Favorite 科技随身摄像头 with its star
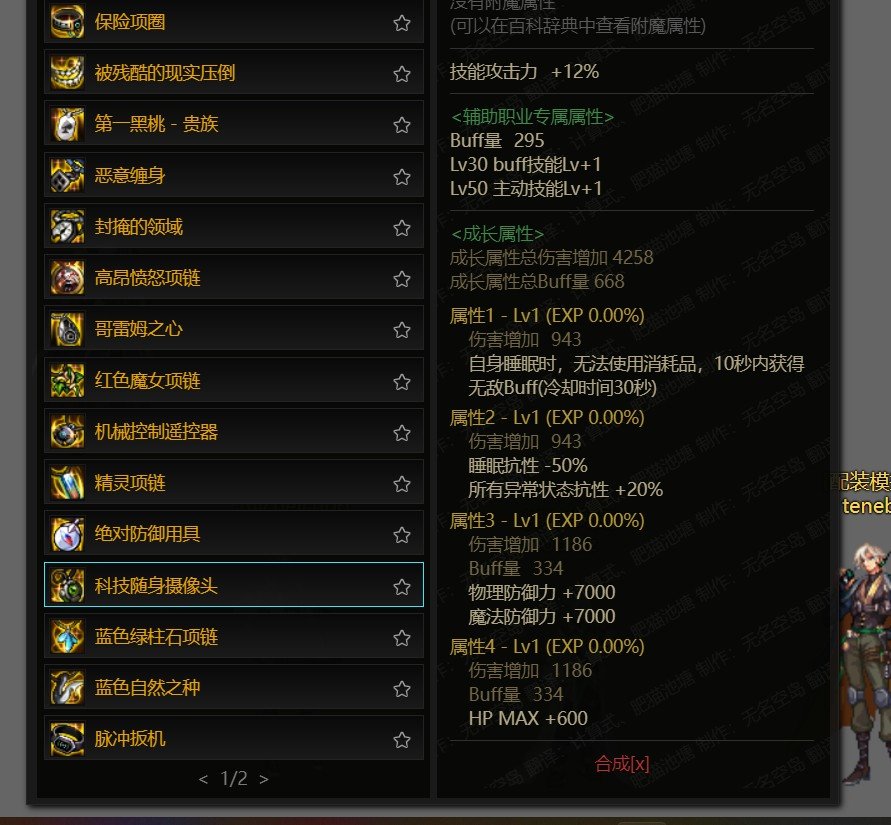Screen dimensions: 891x825 point(402,586)
